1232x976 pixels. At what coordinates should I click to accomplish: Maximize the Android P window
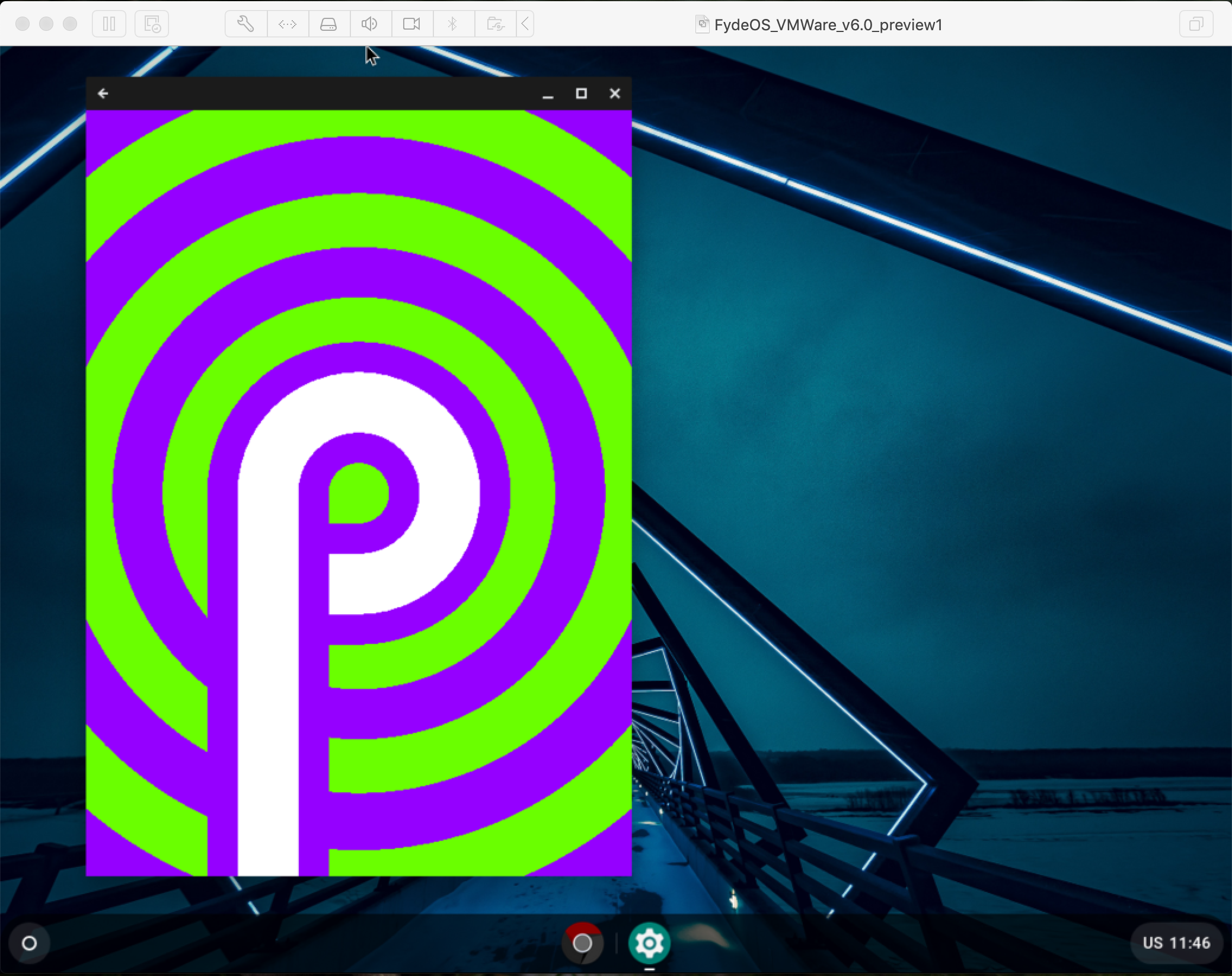[x=581, y=94]
